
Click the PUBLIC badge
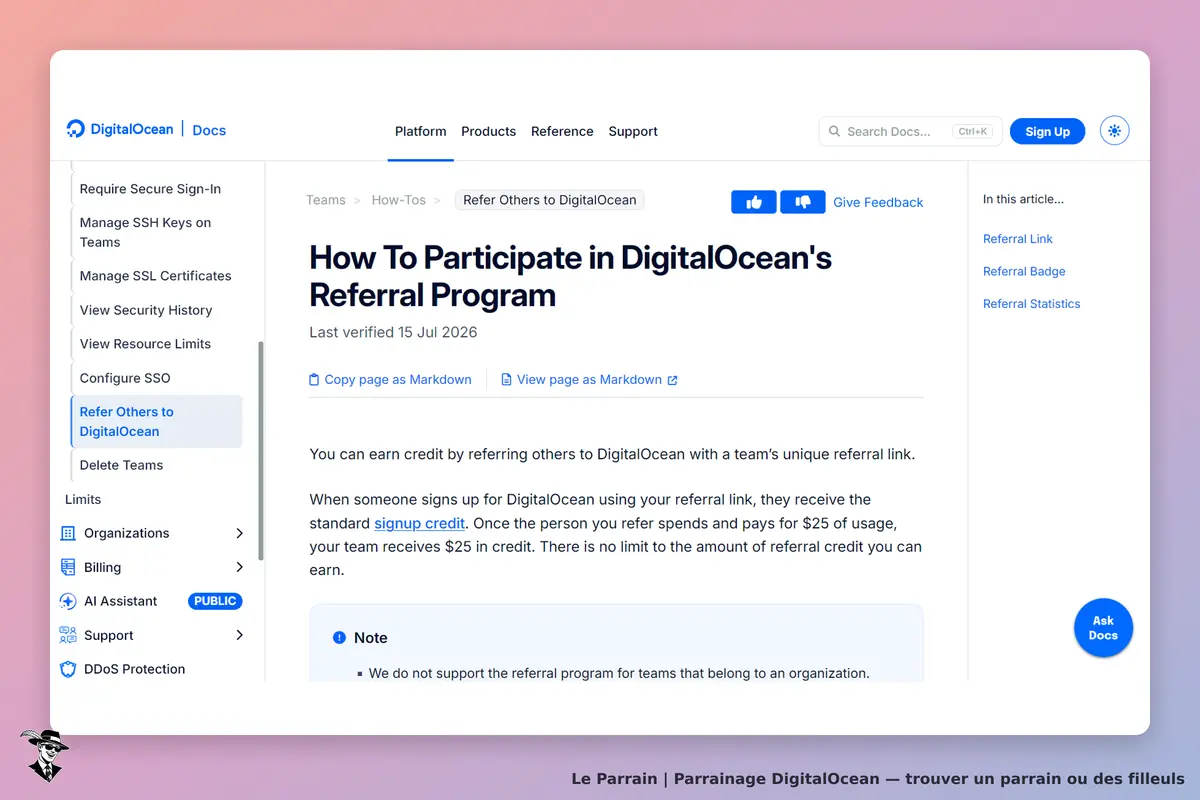(215, 601)
